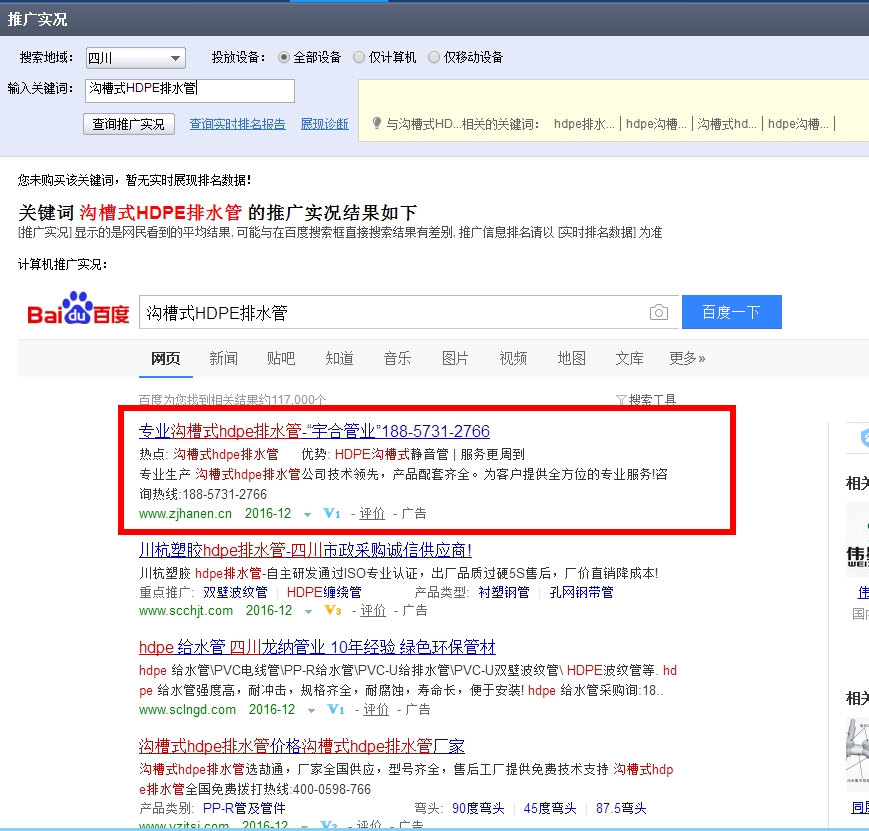Expand the arrow next to zjhanen.cn date
The width and height of the screenshot is (869, 831).
pyautogui.click(x=308, y=515)
